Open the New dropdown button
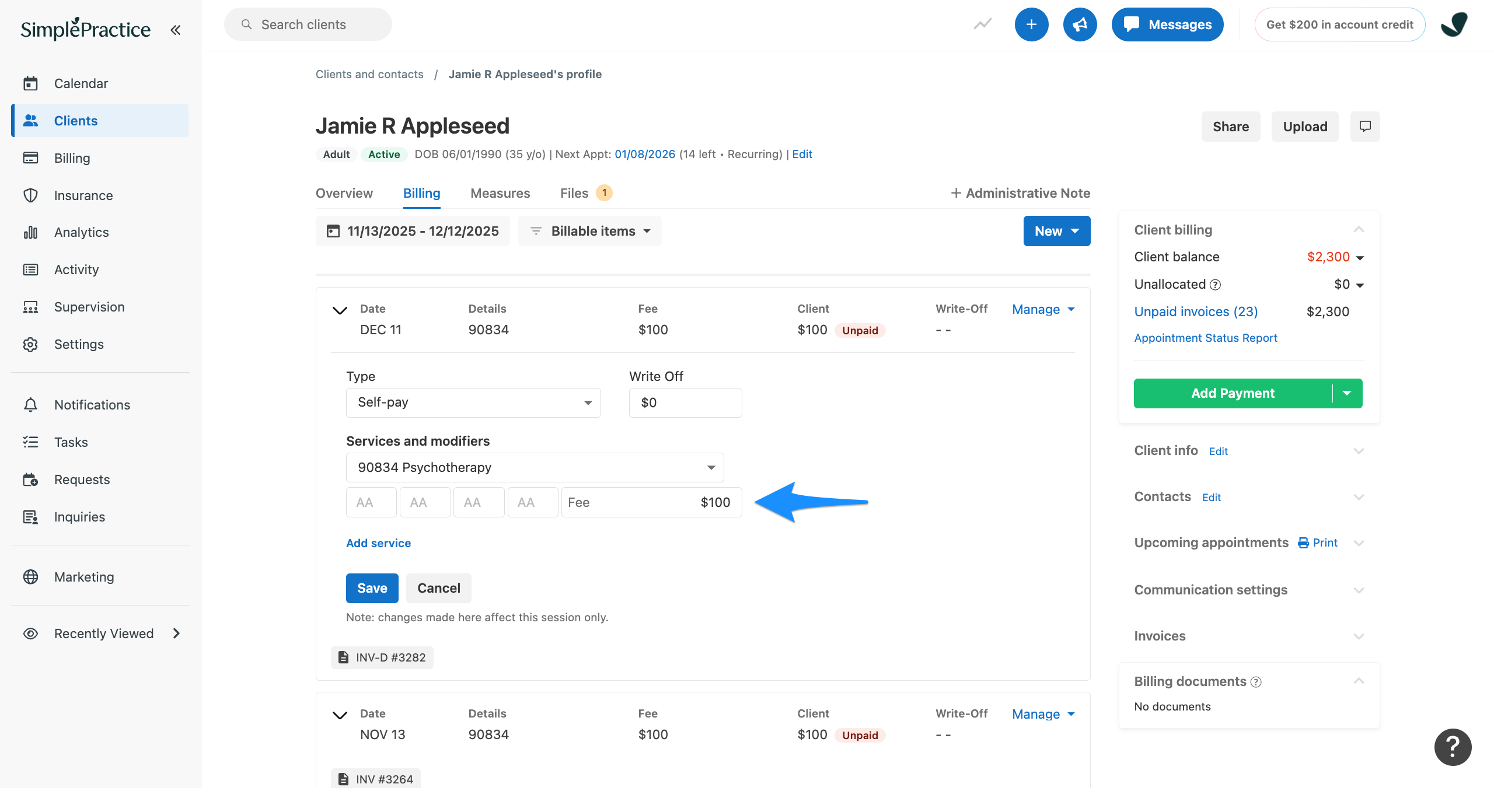 pos(1057,231)
